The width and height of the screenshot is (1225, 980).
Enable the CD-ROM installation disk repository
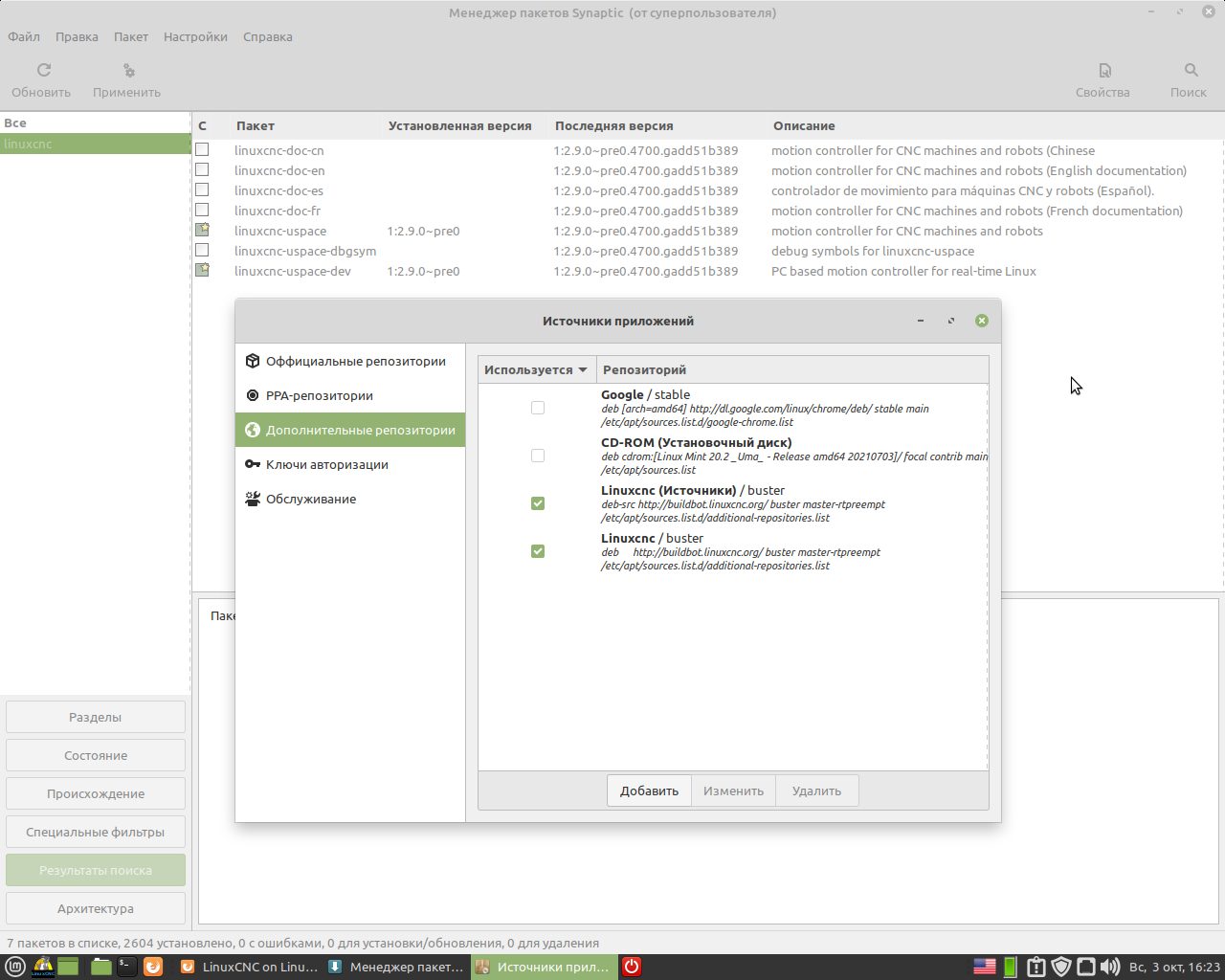[x=538, y=456]
